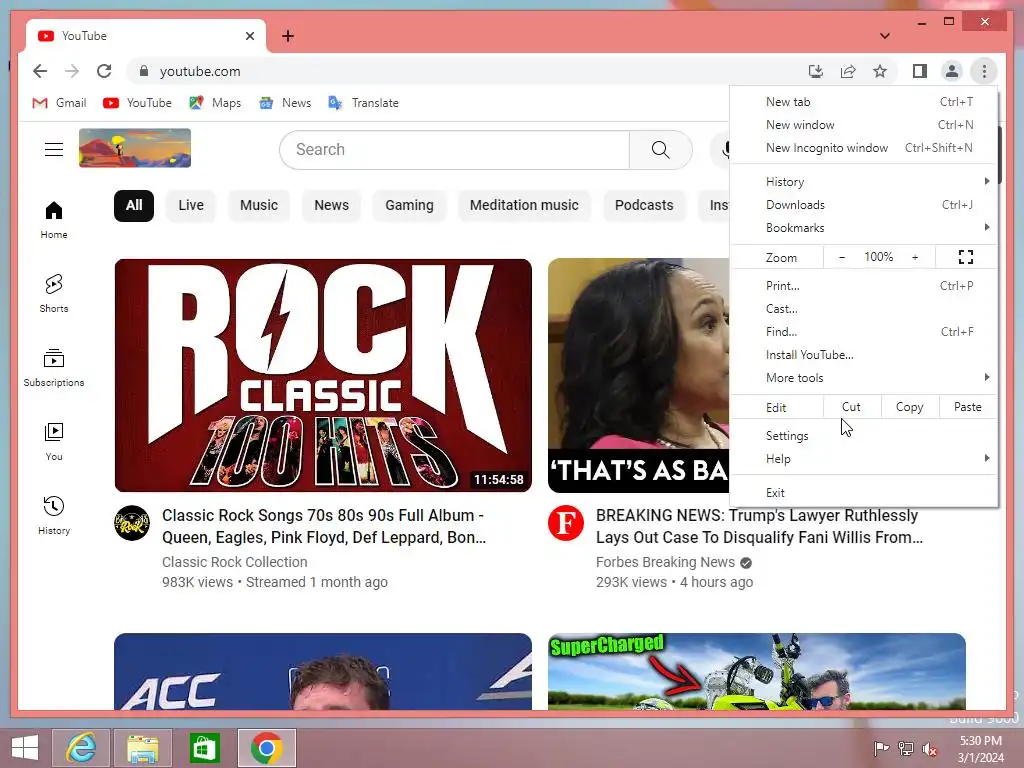Open the You section in sidebar

pos(54,441)
